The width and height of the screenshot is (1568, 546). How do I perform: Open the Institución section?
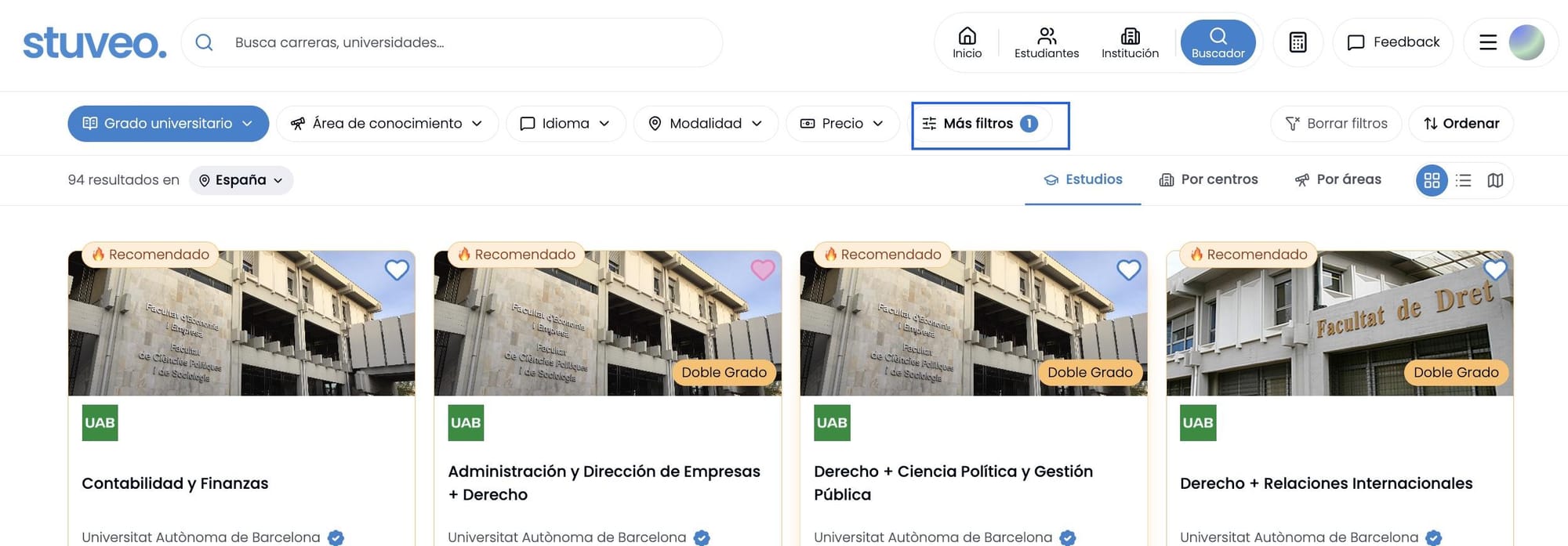(1130, 42)
